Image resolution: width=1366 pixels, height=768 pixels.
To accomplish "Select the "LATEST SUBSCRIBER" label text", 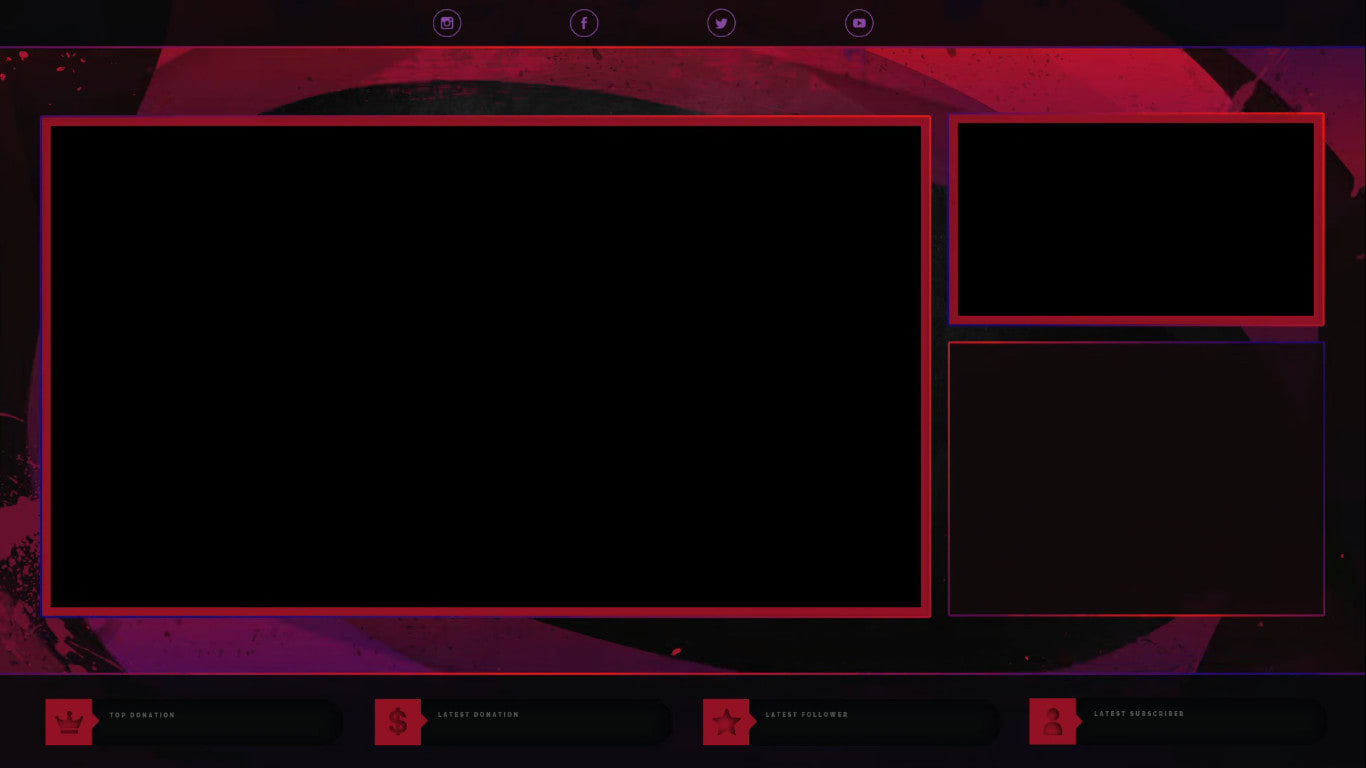I will coord(1139,713).
